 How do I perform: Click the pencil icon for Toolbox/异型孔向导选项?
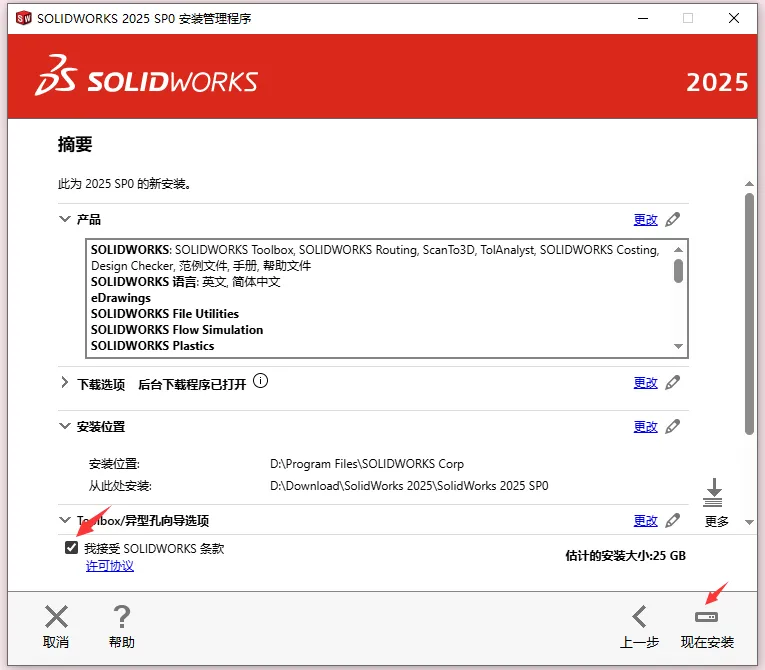[672, 521]
